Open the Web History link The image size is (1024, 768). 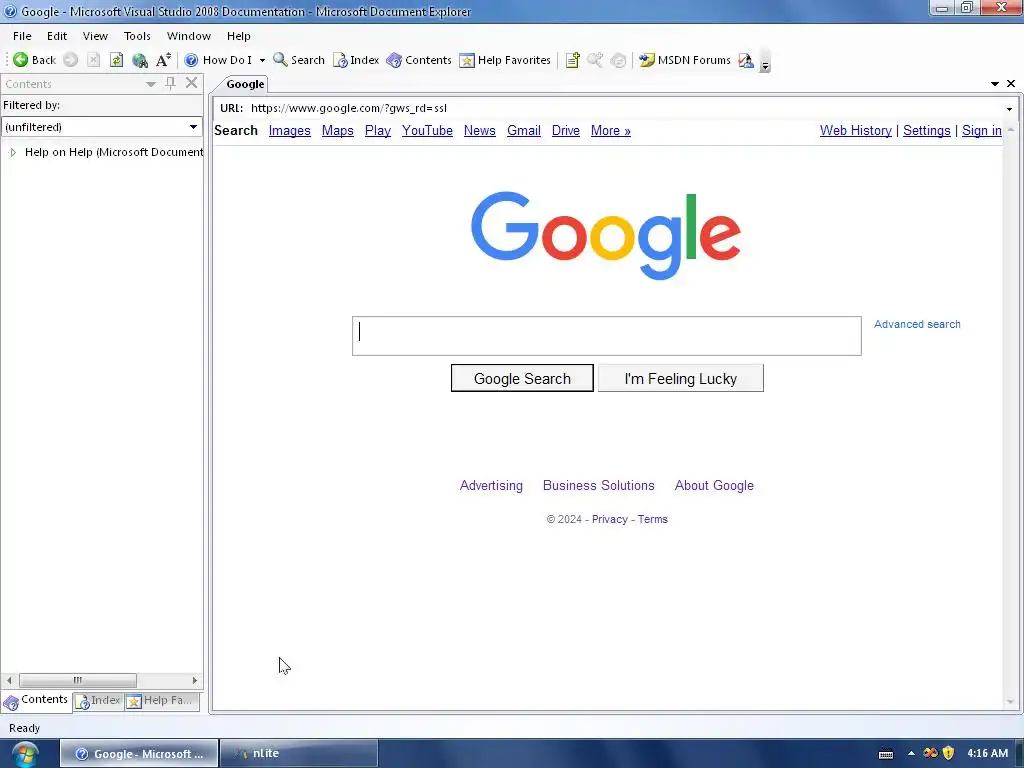856,131
